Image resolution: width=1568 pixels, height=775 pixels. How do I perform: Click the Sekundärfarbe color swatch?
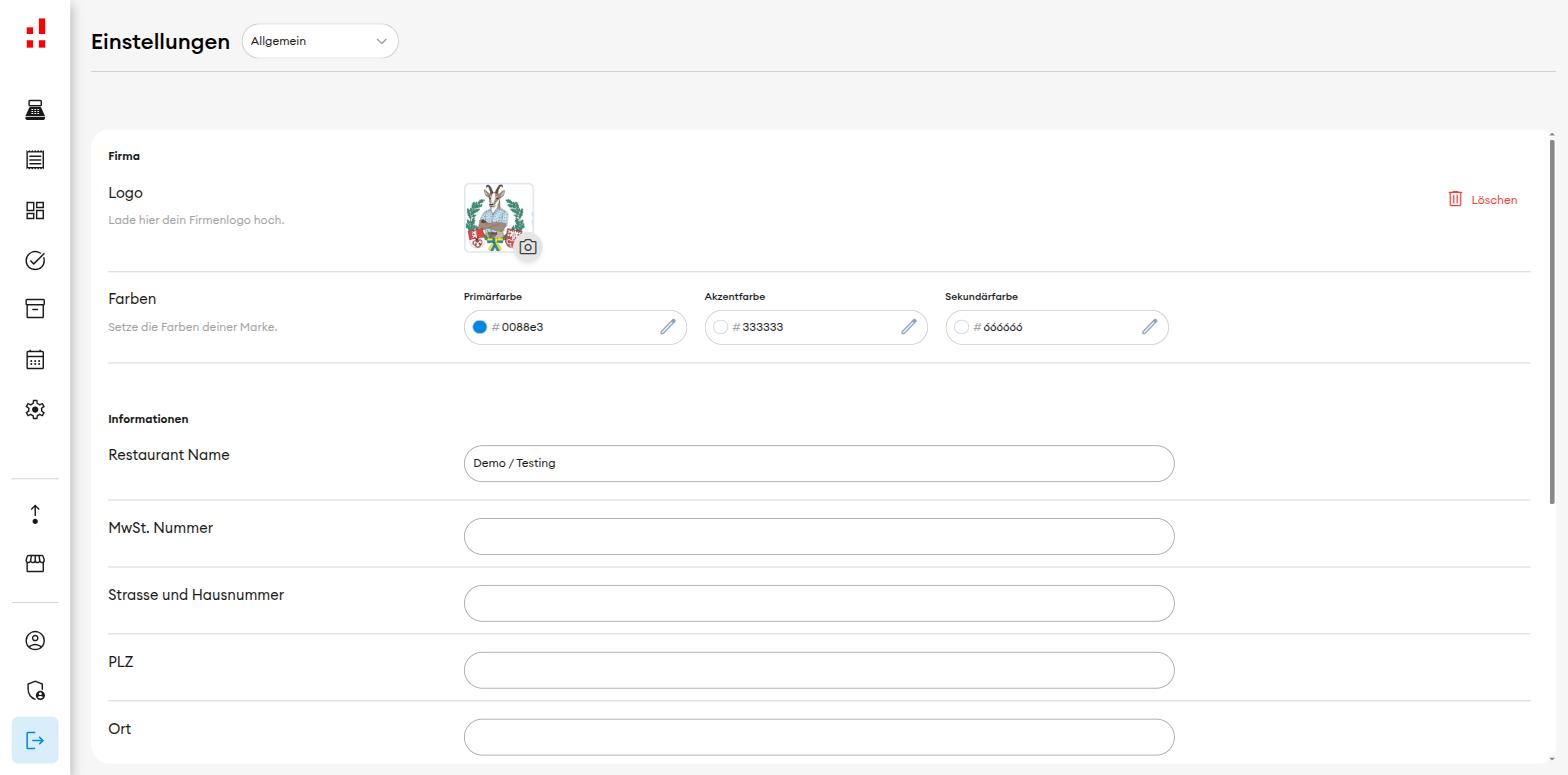click(x=961, y=327)
